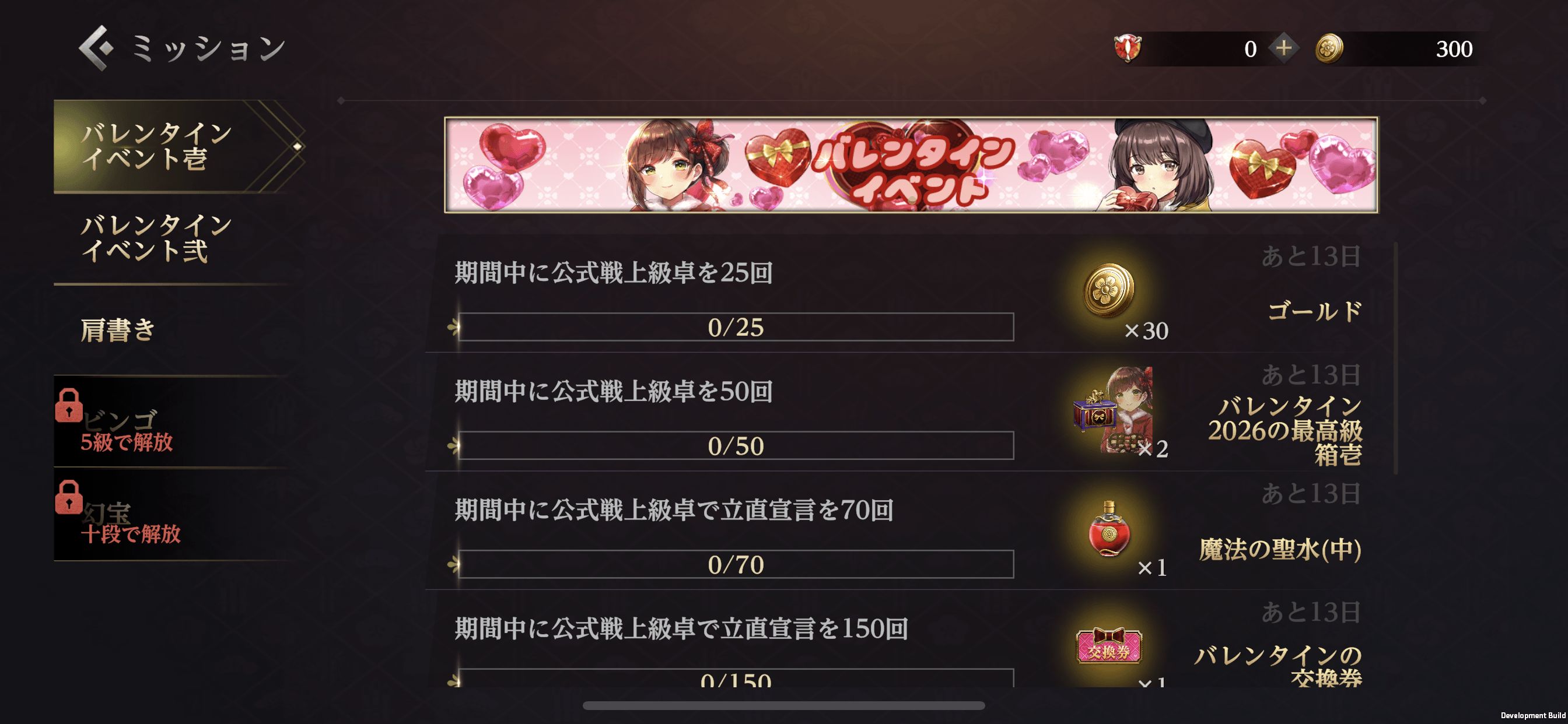Tap the plus icon to add gems

tap(1284, 48)
